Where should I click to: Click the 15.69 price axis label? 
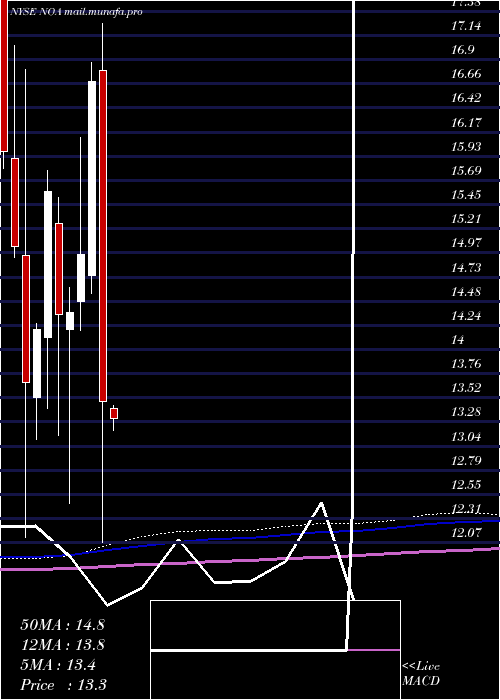click(466, 171)
